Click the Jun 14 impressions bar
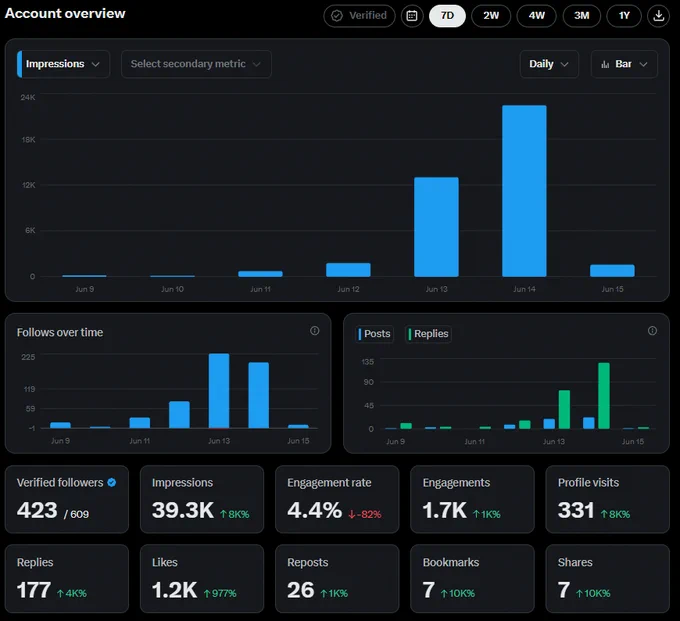The image size is (680, 621). [524, 191]
